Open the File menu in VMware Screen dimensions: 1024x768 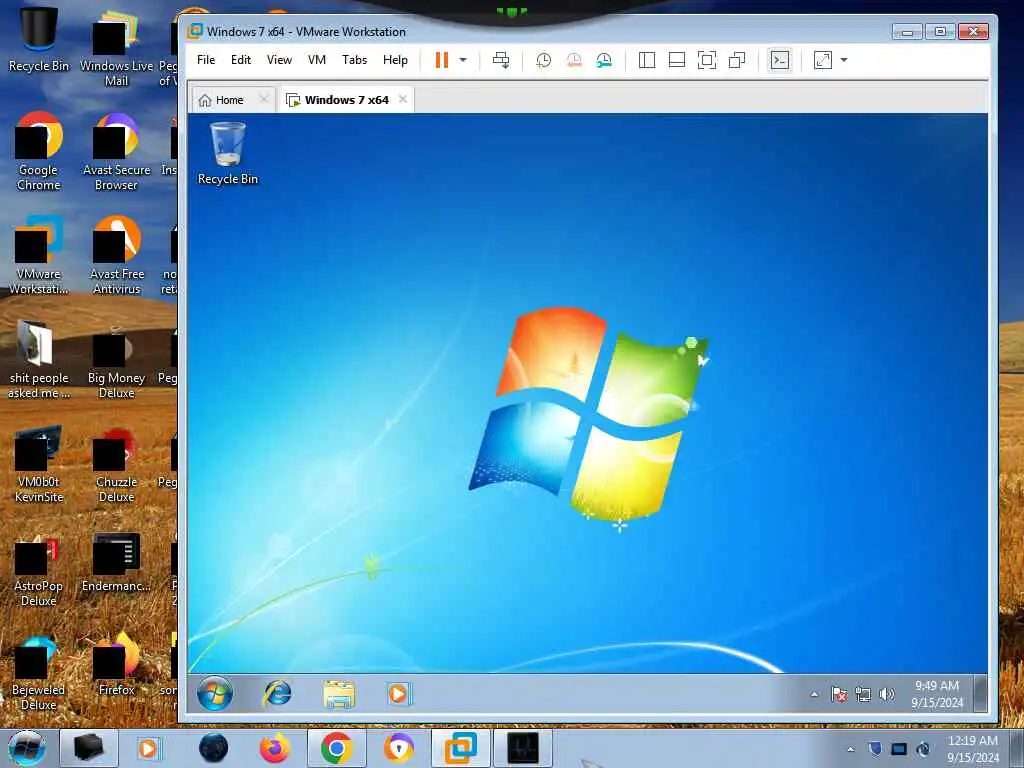point(206,60)
